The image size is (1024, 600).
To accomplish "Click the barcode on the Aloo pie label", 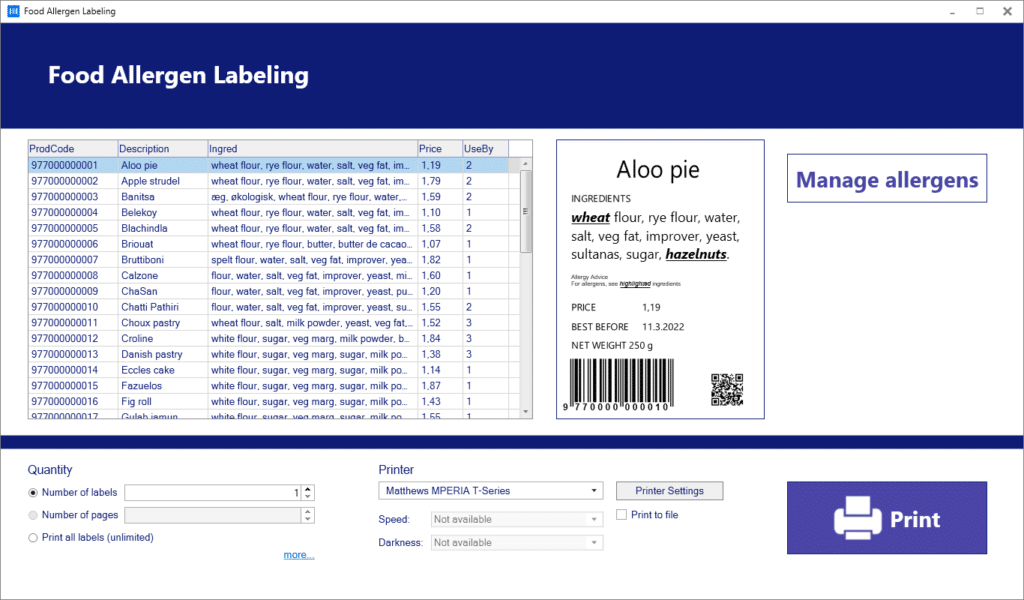I will (x=617, y=385).
